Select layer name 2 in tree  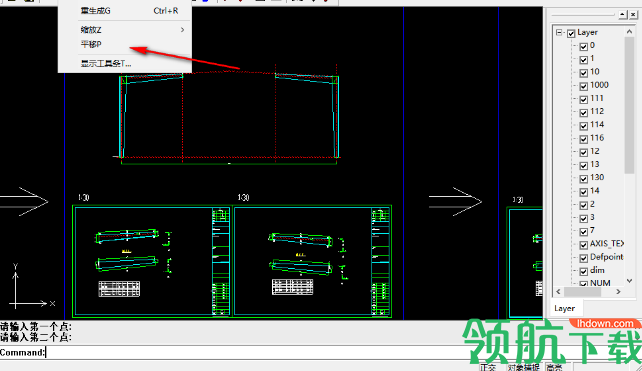pyautogui.click(x=592, y=204)
